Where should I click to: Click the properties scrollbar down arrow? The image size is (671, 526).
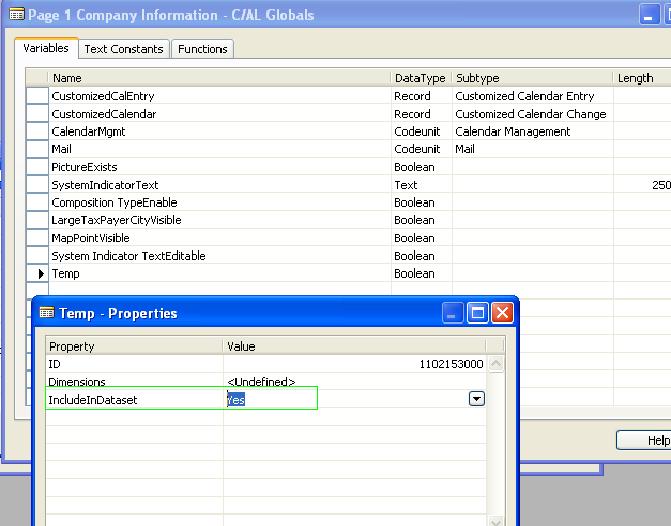coord(496,521)
